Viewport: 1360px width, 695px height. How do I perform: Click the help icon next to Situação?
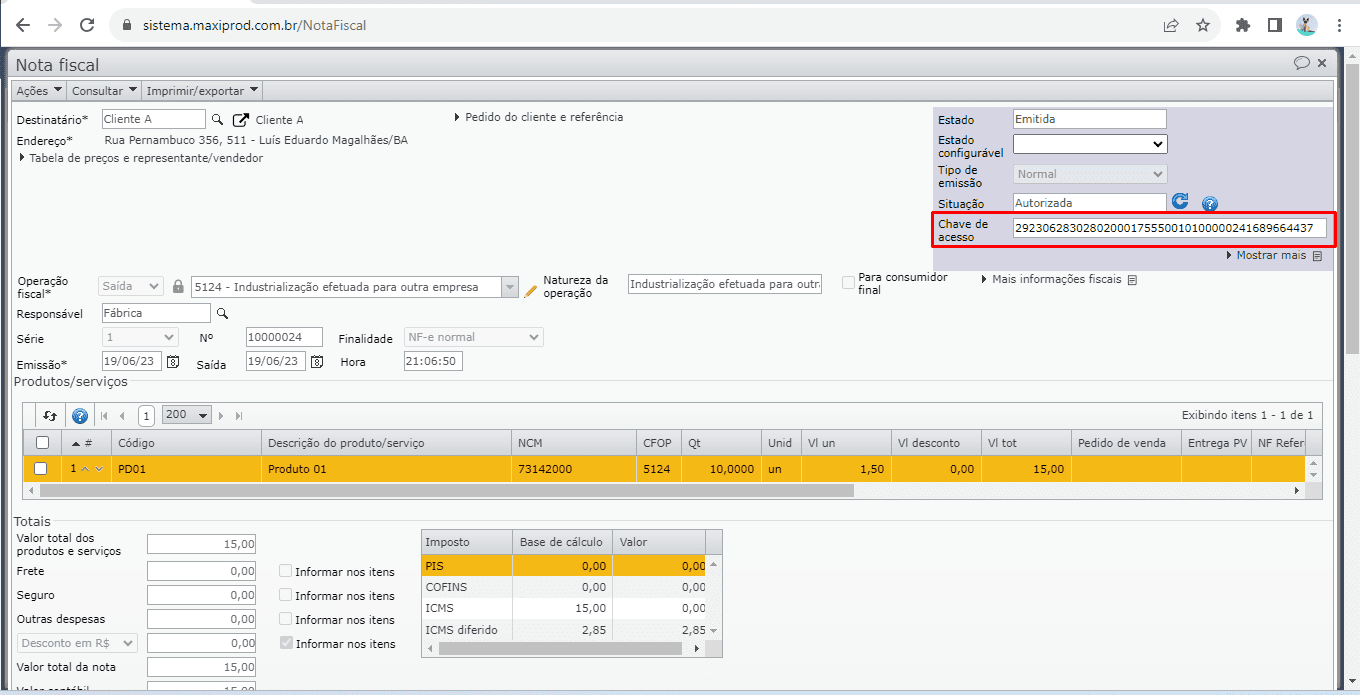tap(1209, 204)
